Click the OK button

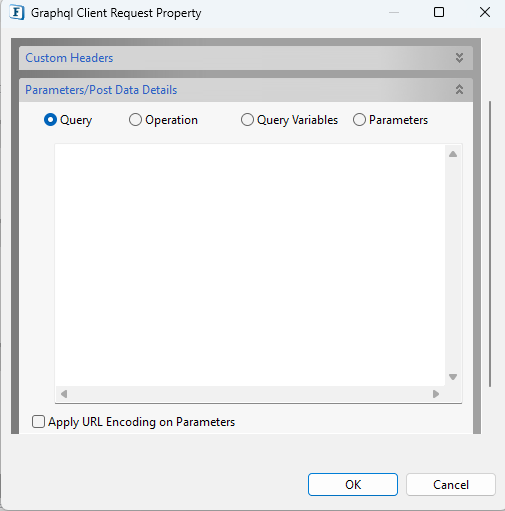tap(353, 484)
